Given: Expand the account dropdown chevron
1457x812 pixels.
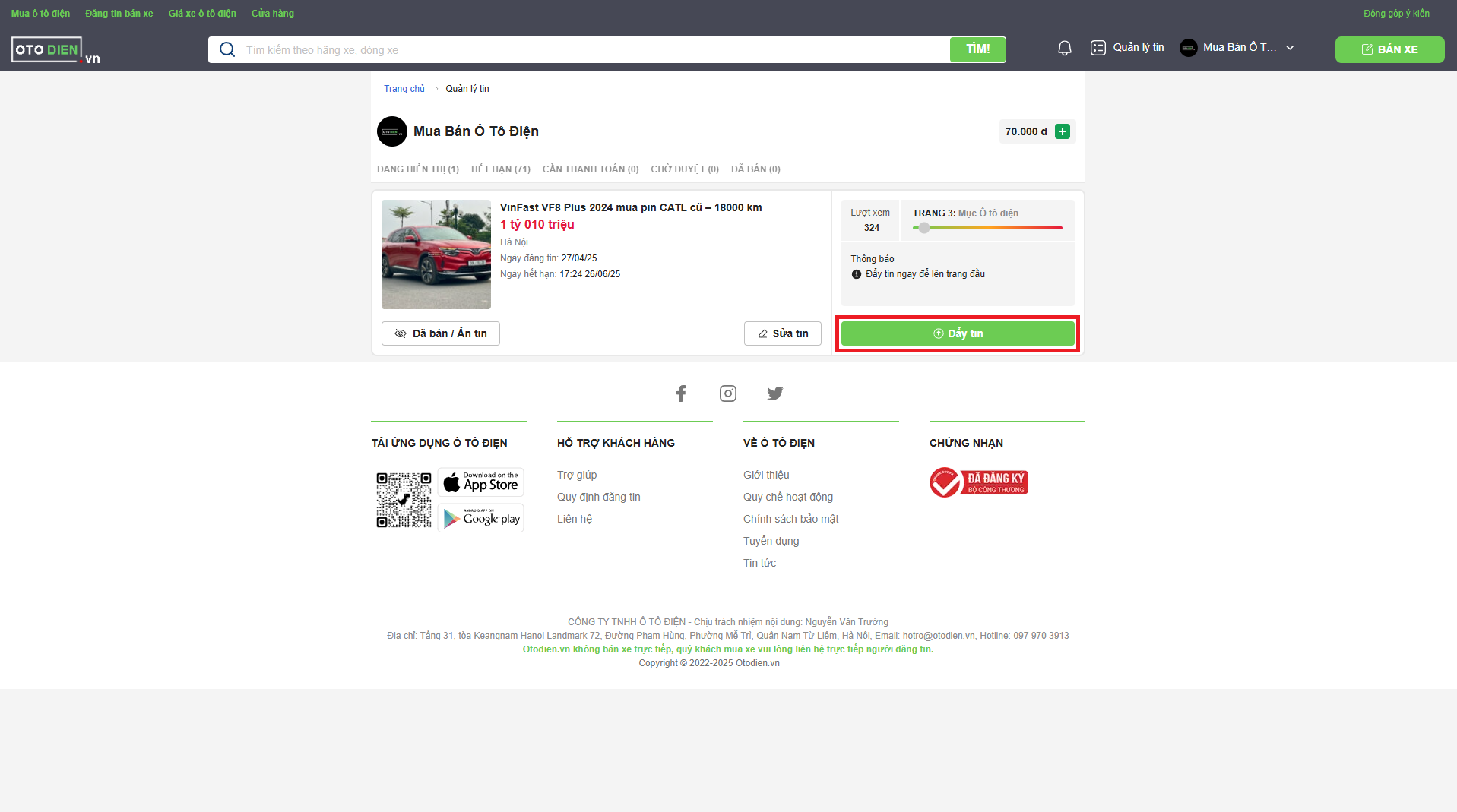Looking at the screenshot, I should tap(1290, 48).
